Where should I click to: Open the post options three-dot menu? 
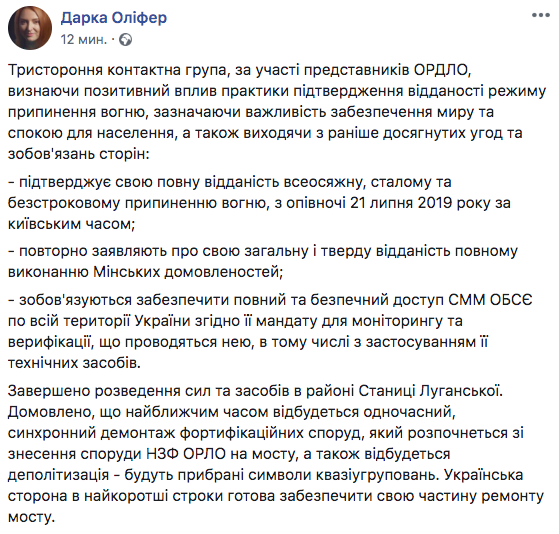540,15
